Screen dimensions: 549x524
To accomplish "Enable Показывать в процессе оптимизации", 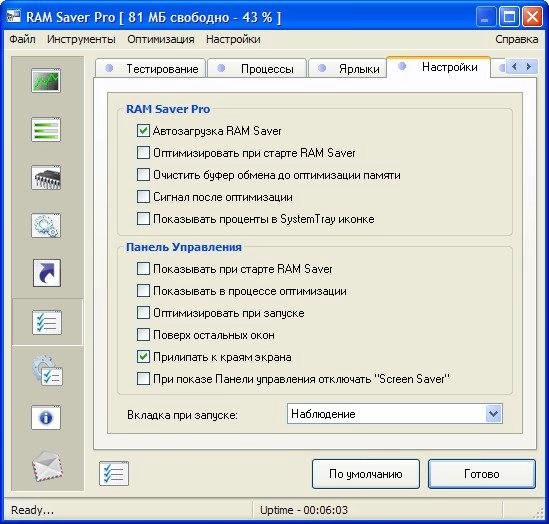I will [143, 291].
